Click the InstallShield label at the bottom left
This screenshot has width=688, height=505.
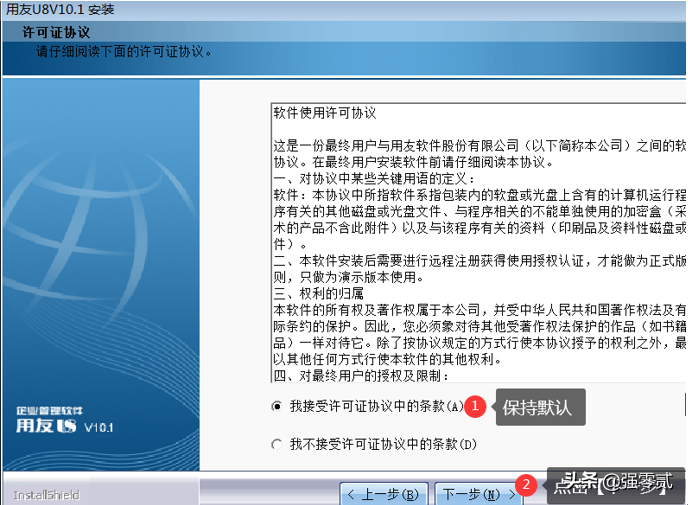coord(46,495)
